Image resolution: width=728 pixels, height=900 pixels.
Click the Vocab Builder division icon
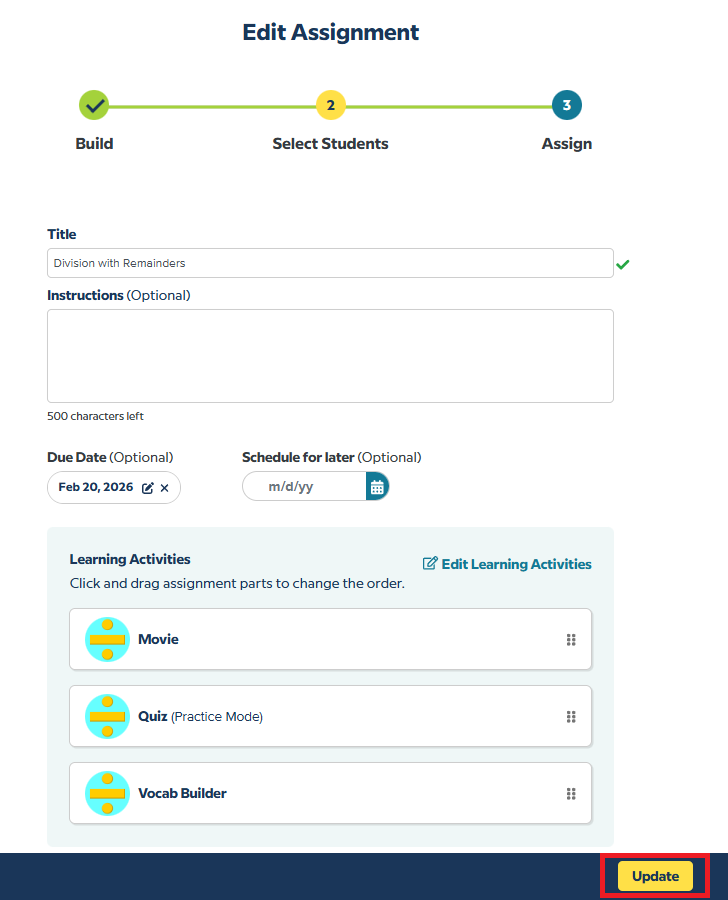click(x=107, y=793)
